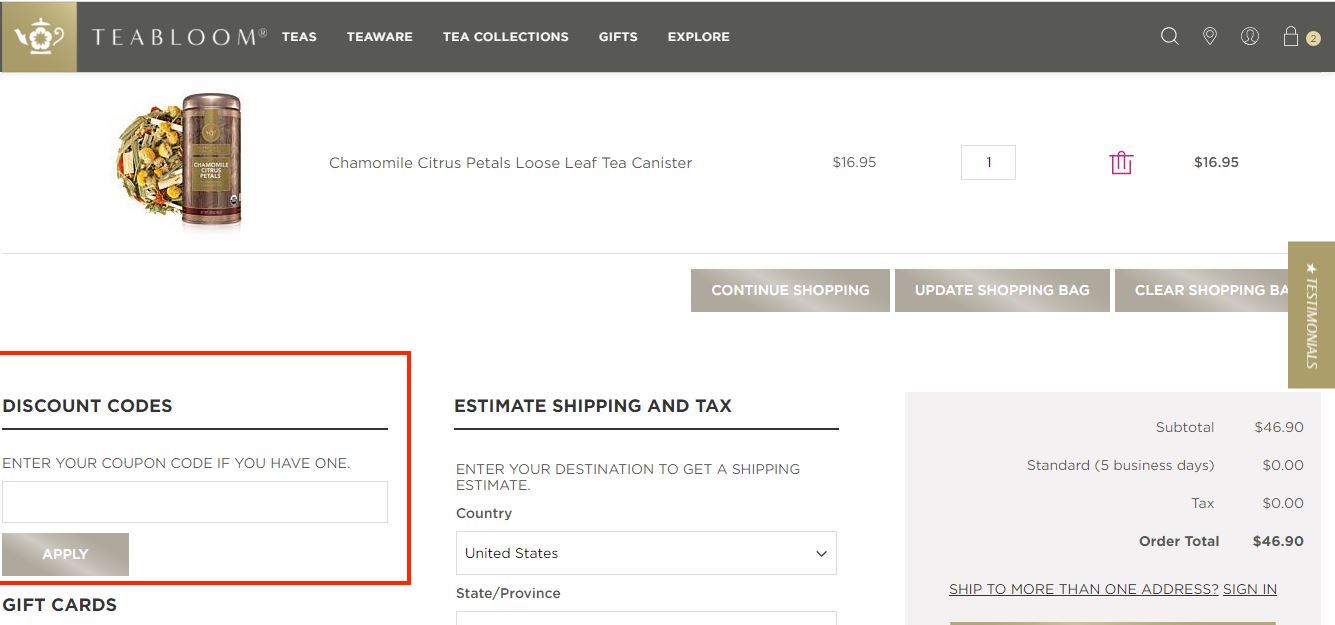The width and height of the screenshot is (1335, 625).
Task: Click the Update Shopping Bag button
Action: (1002, 290)
